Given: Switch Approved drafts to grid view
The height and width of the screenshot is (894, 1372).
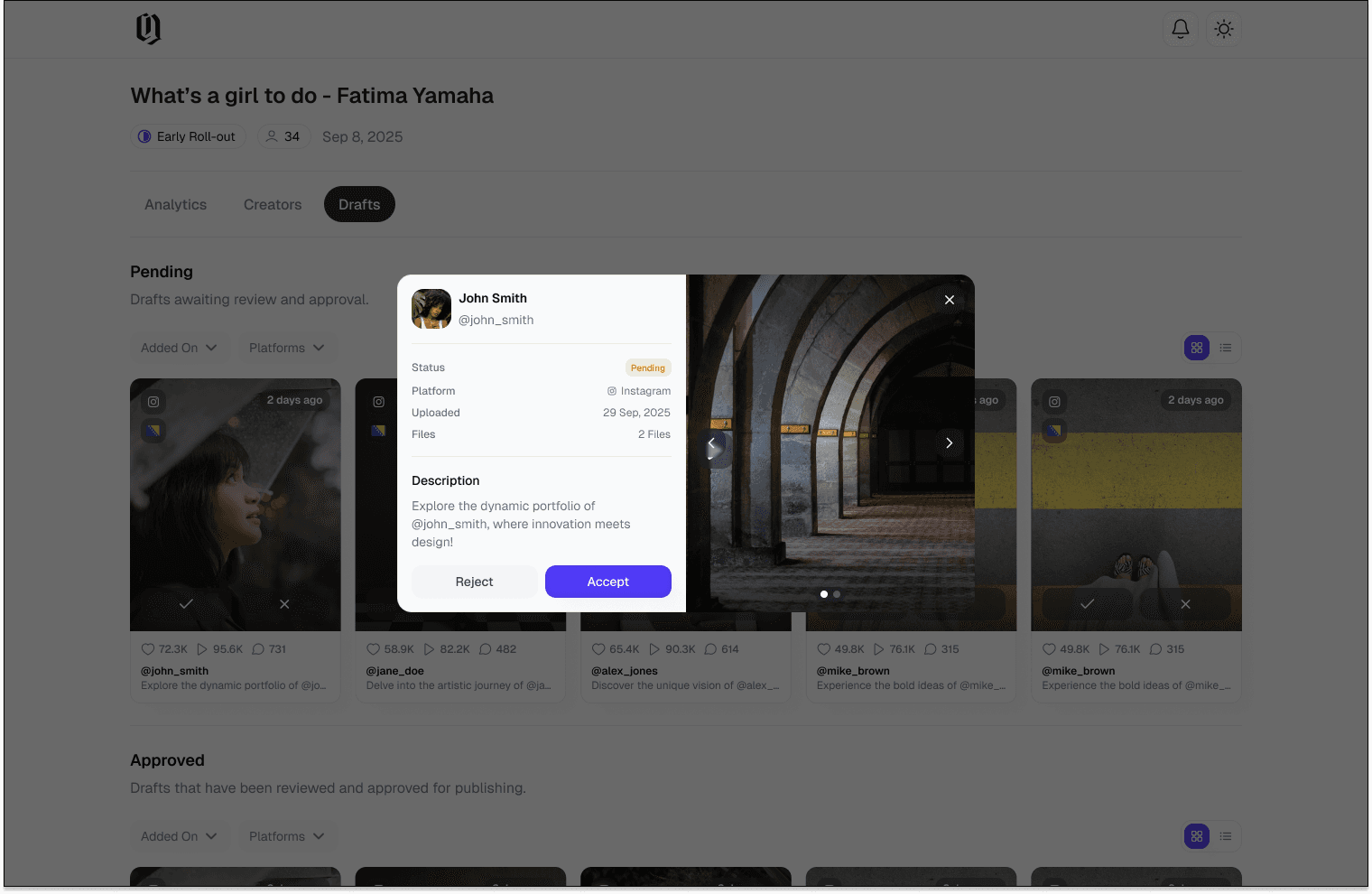Looking at the screenshot, I should tap(1197, 836).
